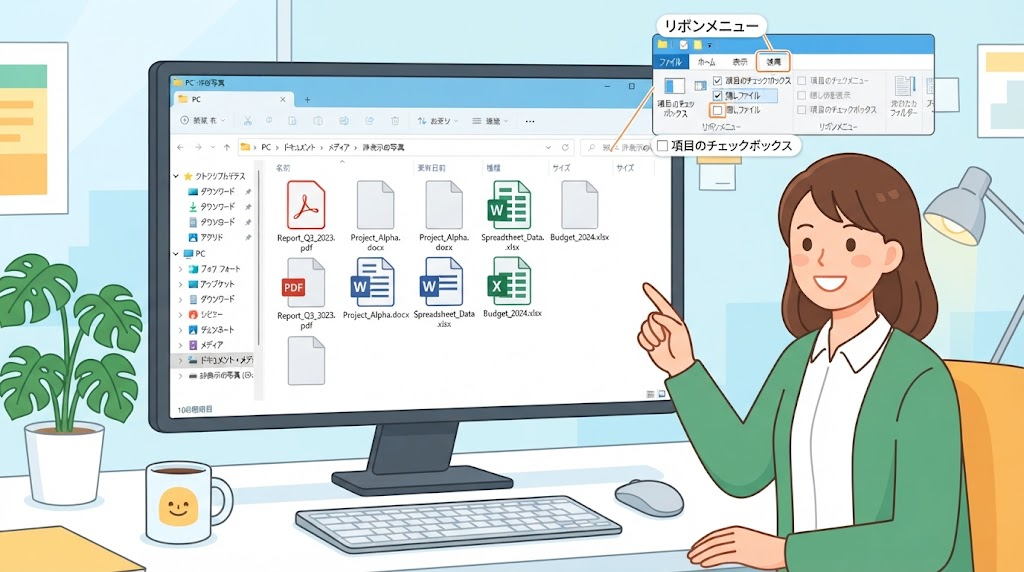Open the ファイル tab in the ribbon
This screenshot has height=572, width=1024.
(669, 62)
